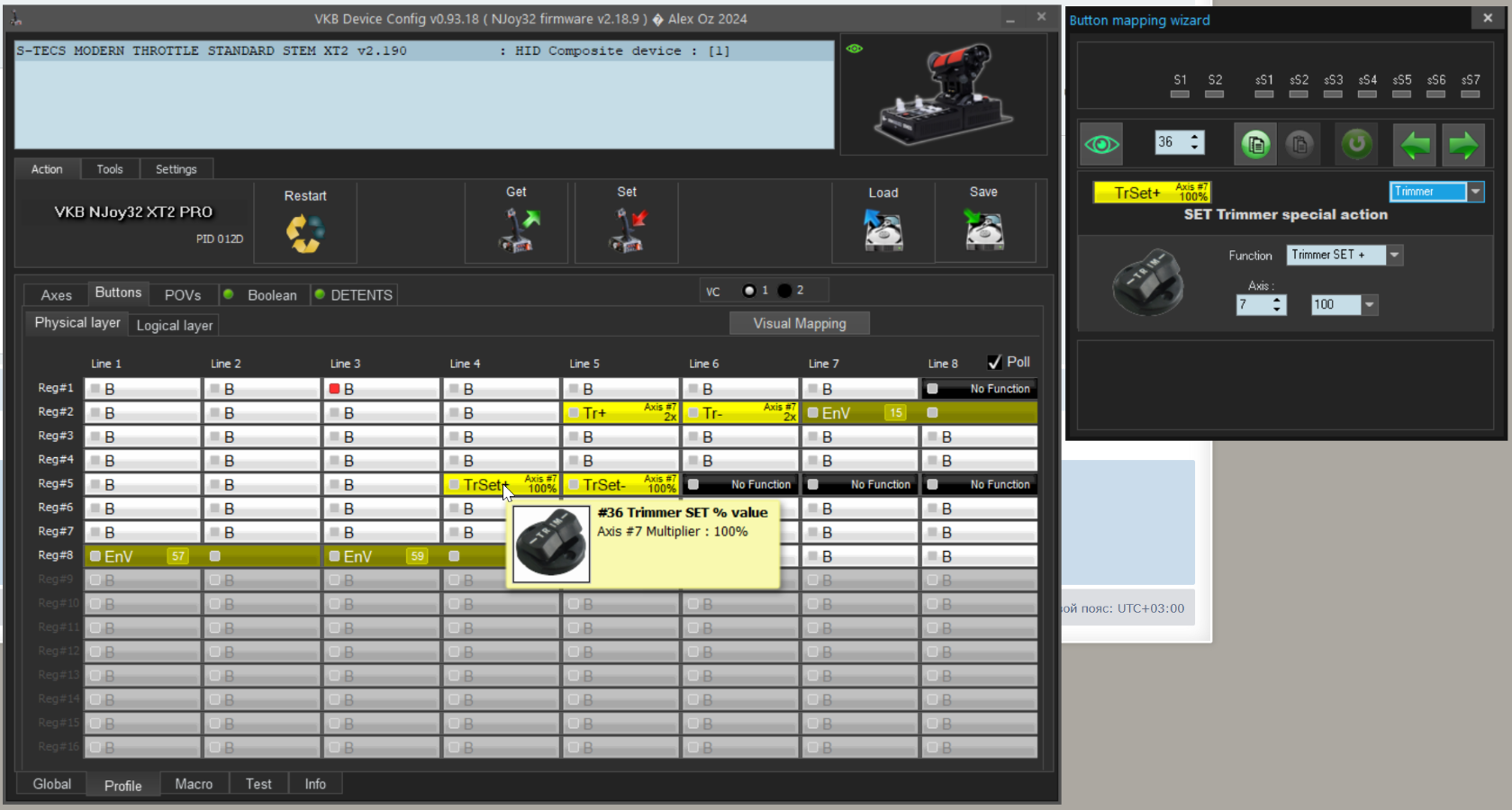Select VC radio option 2
Image resolution: width=1512 pixels, height=810 pixels.
[784, 291]
